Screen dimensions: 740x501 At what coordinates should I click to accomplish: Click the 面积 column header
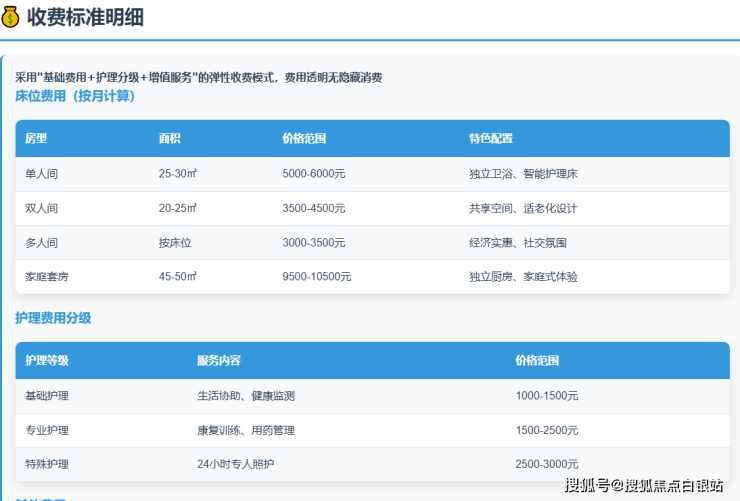point(169,138)
